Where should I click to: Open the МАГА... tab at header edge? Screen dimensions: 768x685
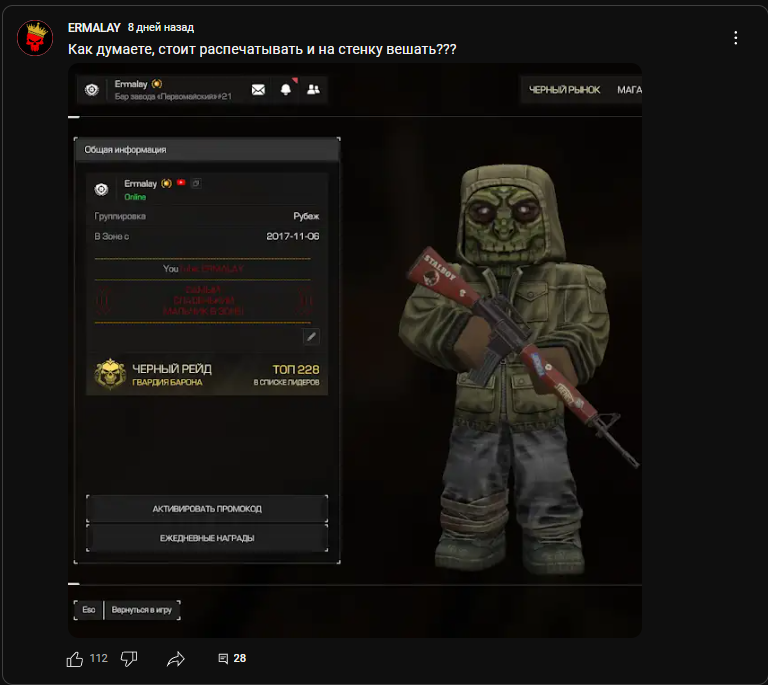(x=629, y=90)
